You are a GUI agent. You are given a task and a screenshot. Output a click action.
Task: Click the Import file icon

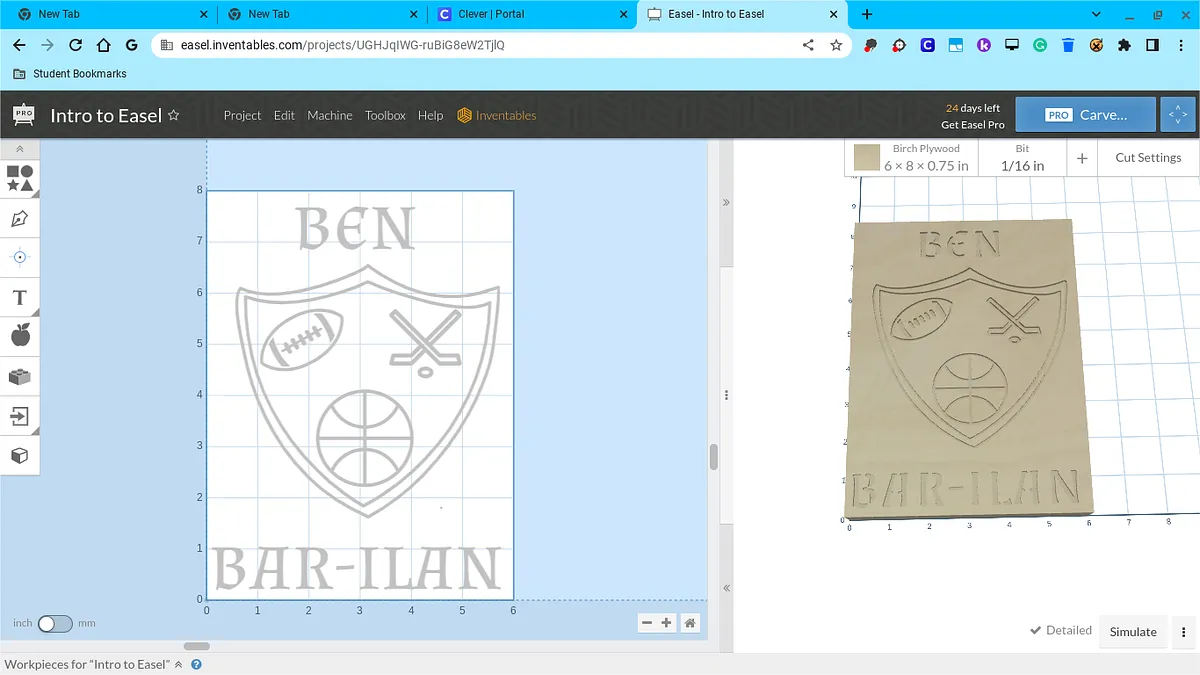pyautogui.click(x=20, y=416)
